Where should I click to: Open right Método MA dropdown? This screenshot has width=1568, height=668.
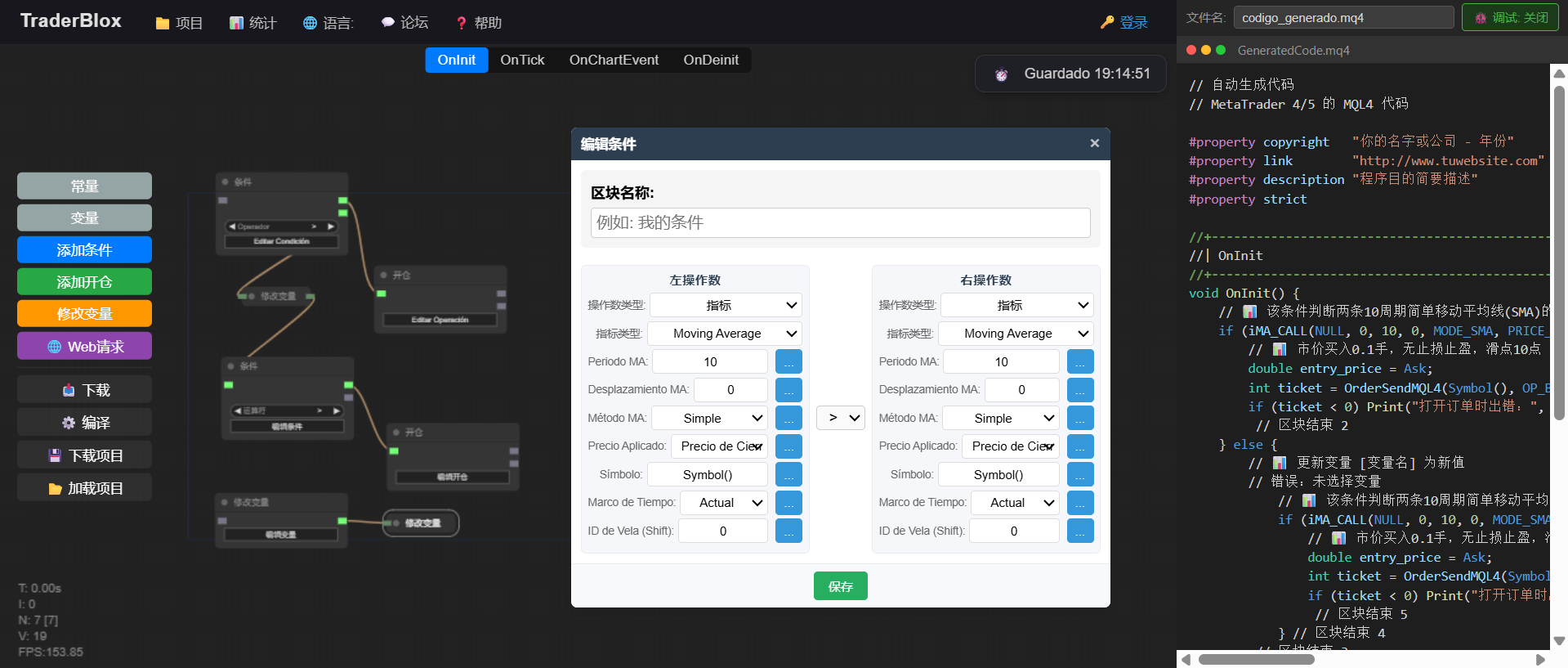[1001, 418]
